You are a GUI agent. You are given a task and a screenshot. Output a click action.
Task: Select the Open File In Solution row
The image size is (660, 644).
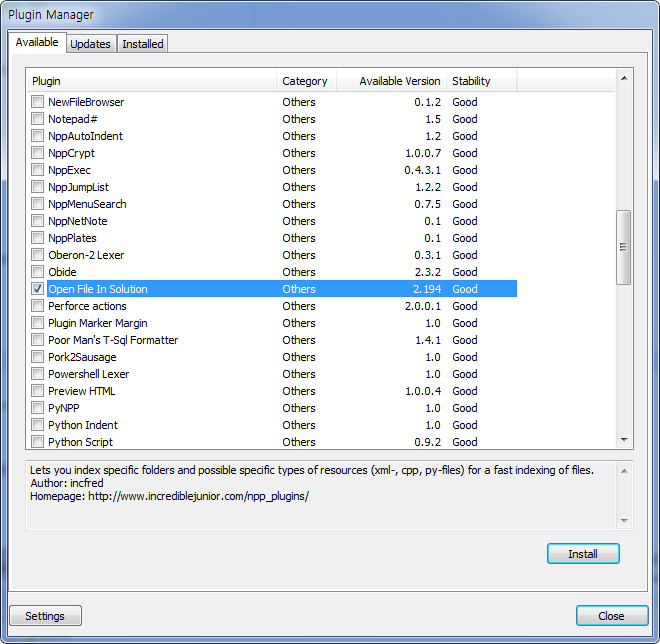[x=282, y=289]
